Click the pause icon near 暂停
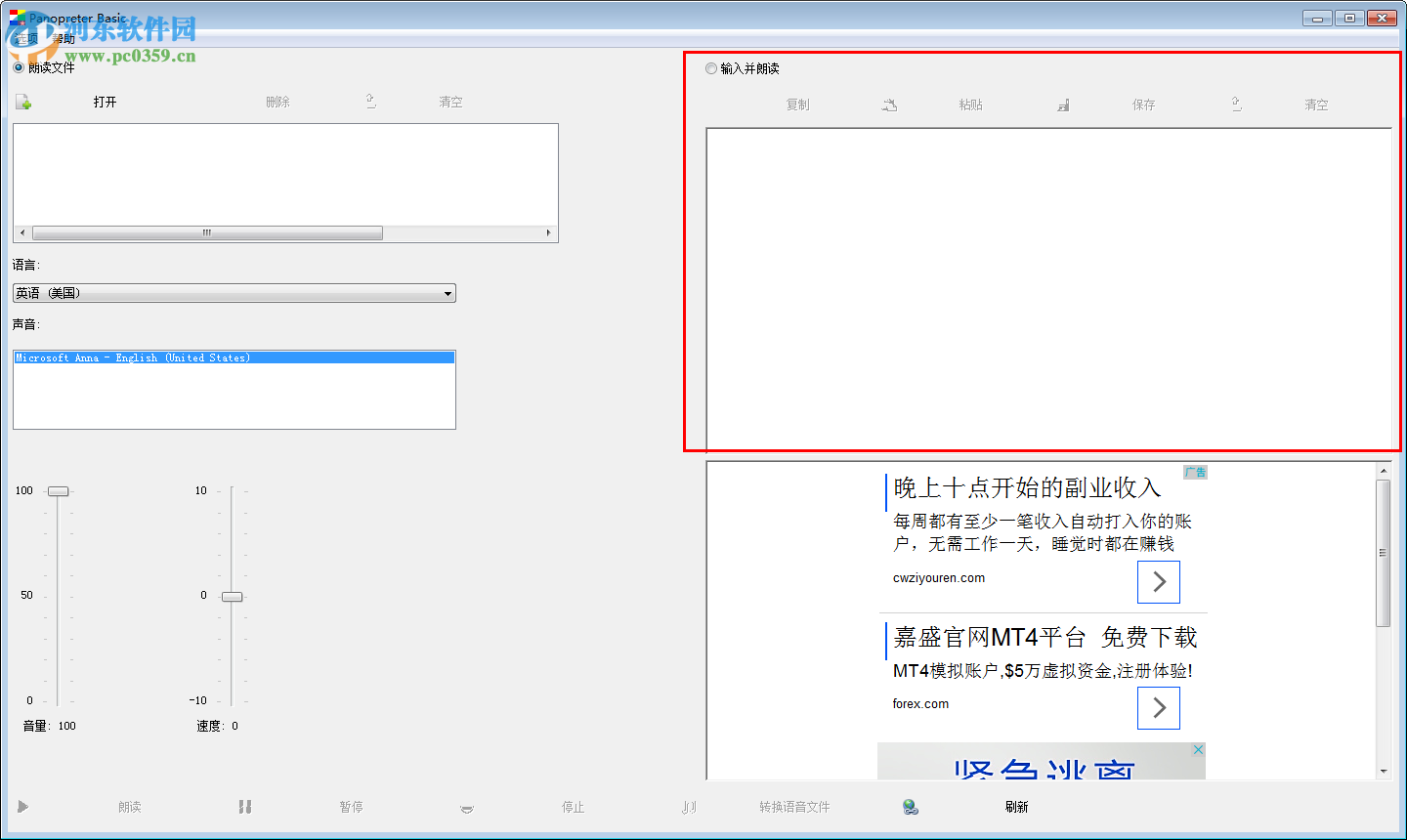 click(x=244, y=806)
